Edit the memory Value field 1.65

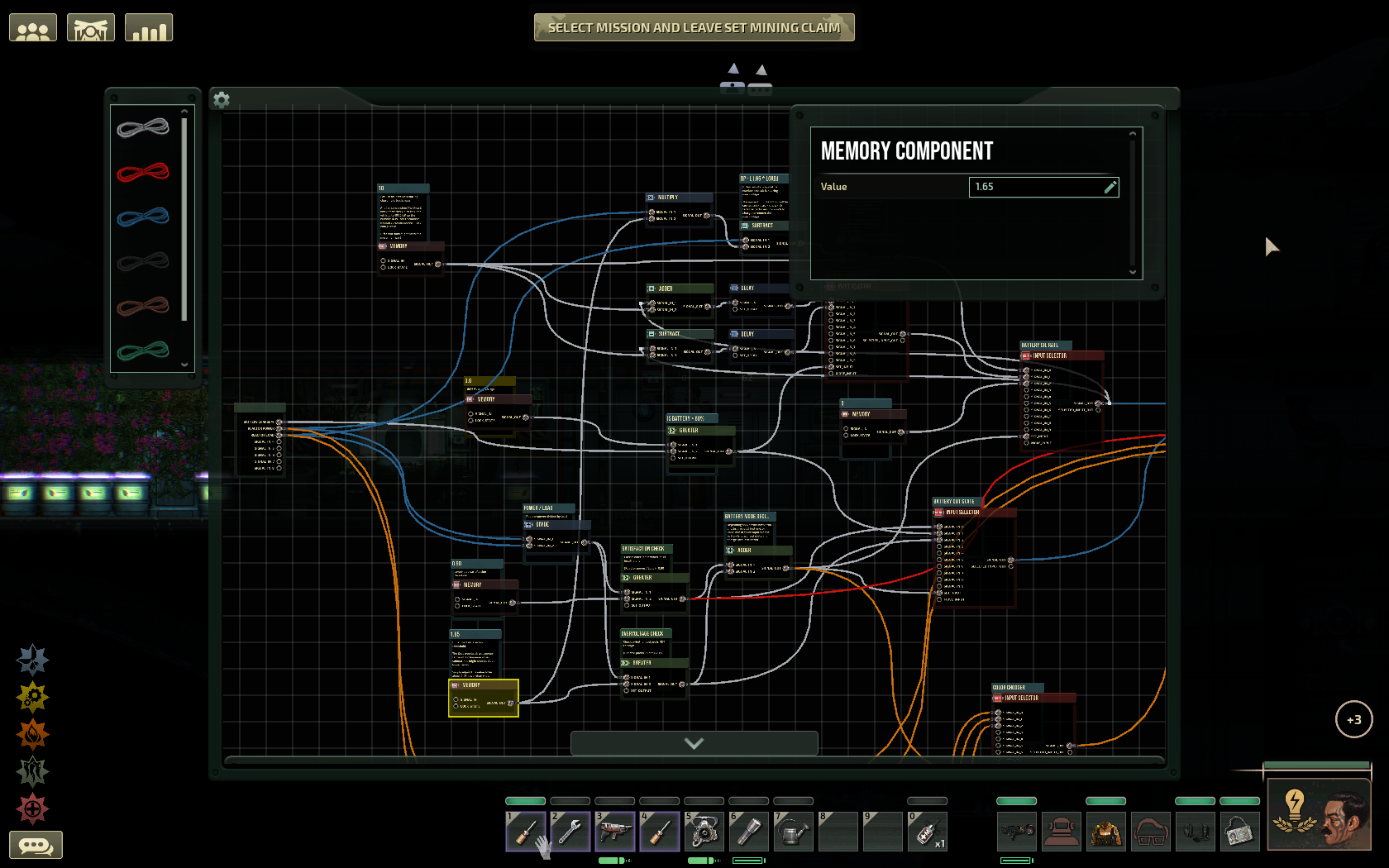1043,187
